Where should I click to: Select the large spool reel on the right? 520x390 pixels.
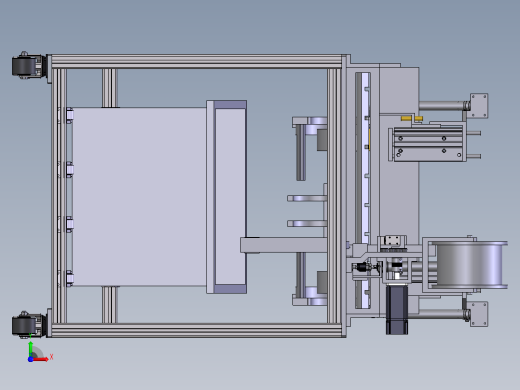(x=471, y=265)
